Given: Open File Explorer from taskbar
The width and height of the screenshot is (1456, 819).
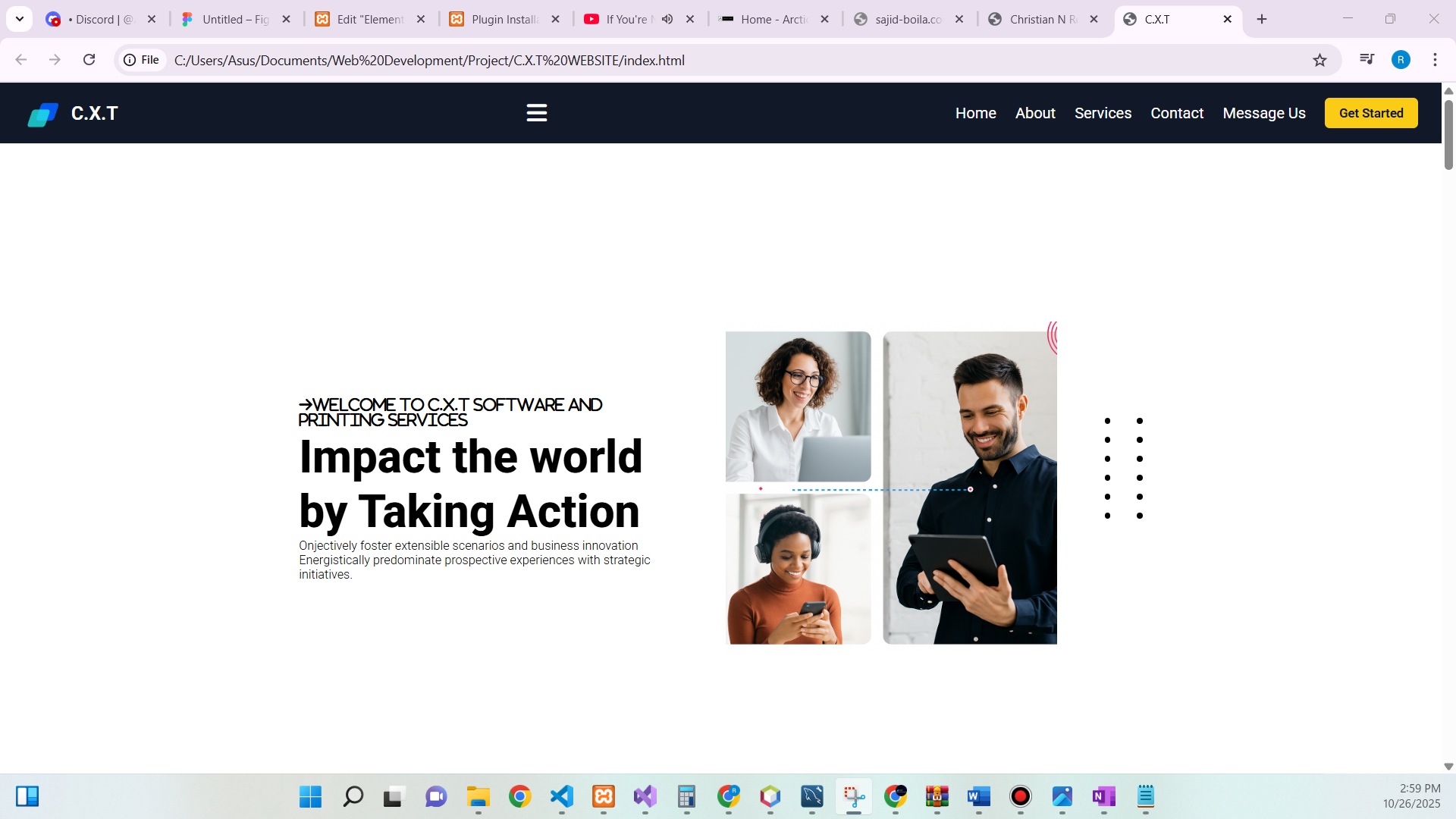Looking at the screenshot, I should tap(478, 796).
